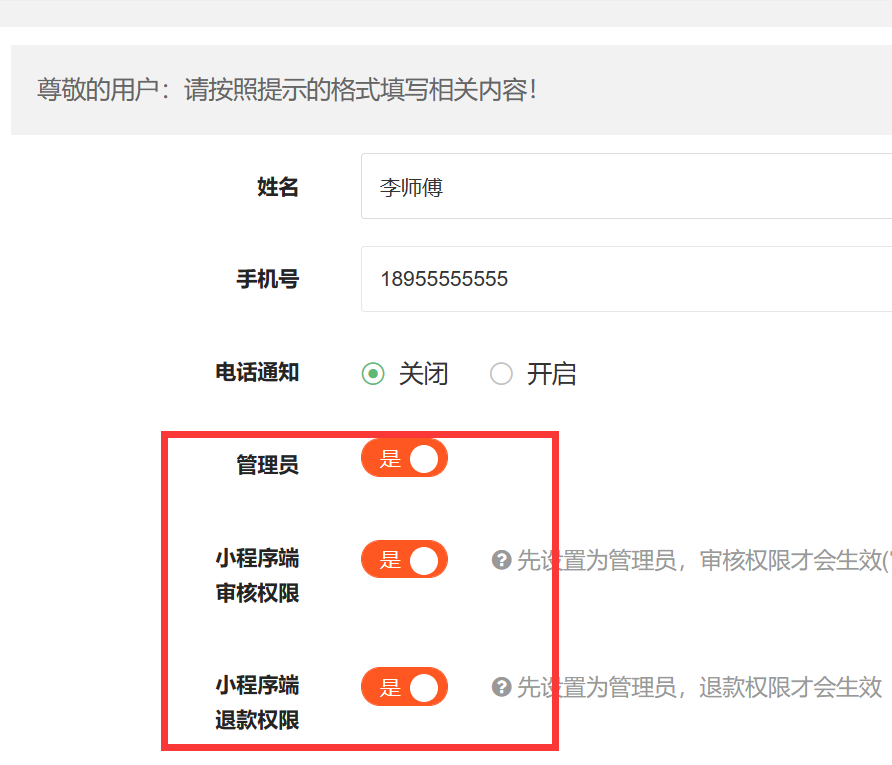Viewport: 892px width, 765px height.
Task: Click the 尊敬的用户 notice text
Action: tap(287, 90)
